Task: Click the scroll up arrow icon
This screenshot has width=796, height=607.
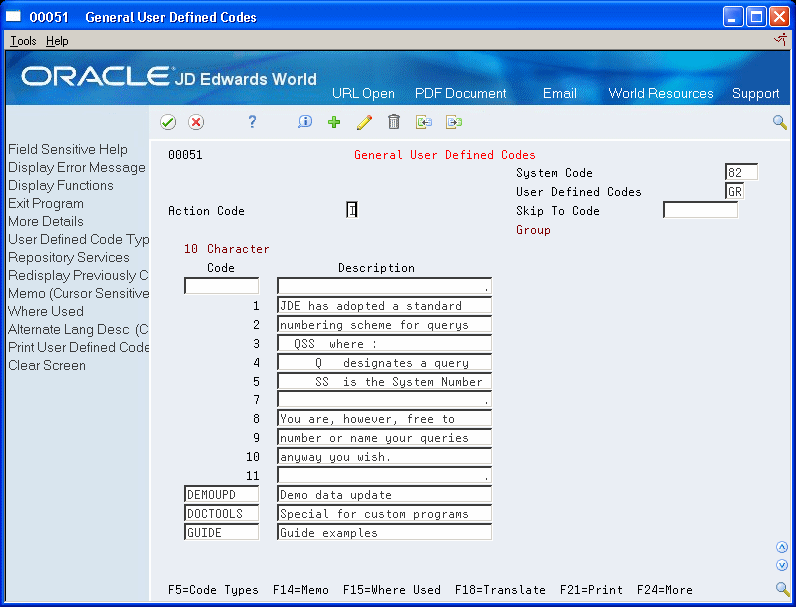Action: pos(782,547)
